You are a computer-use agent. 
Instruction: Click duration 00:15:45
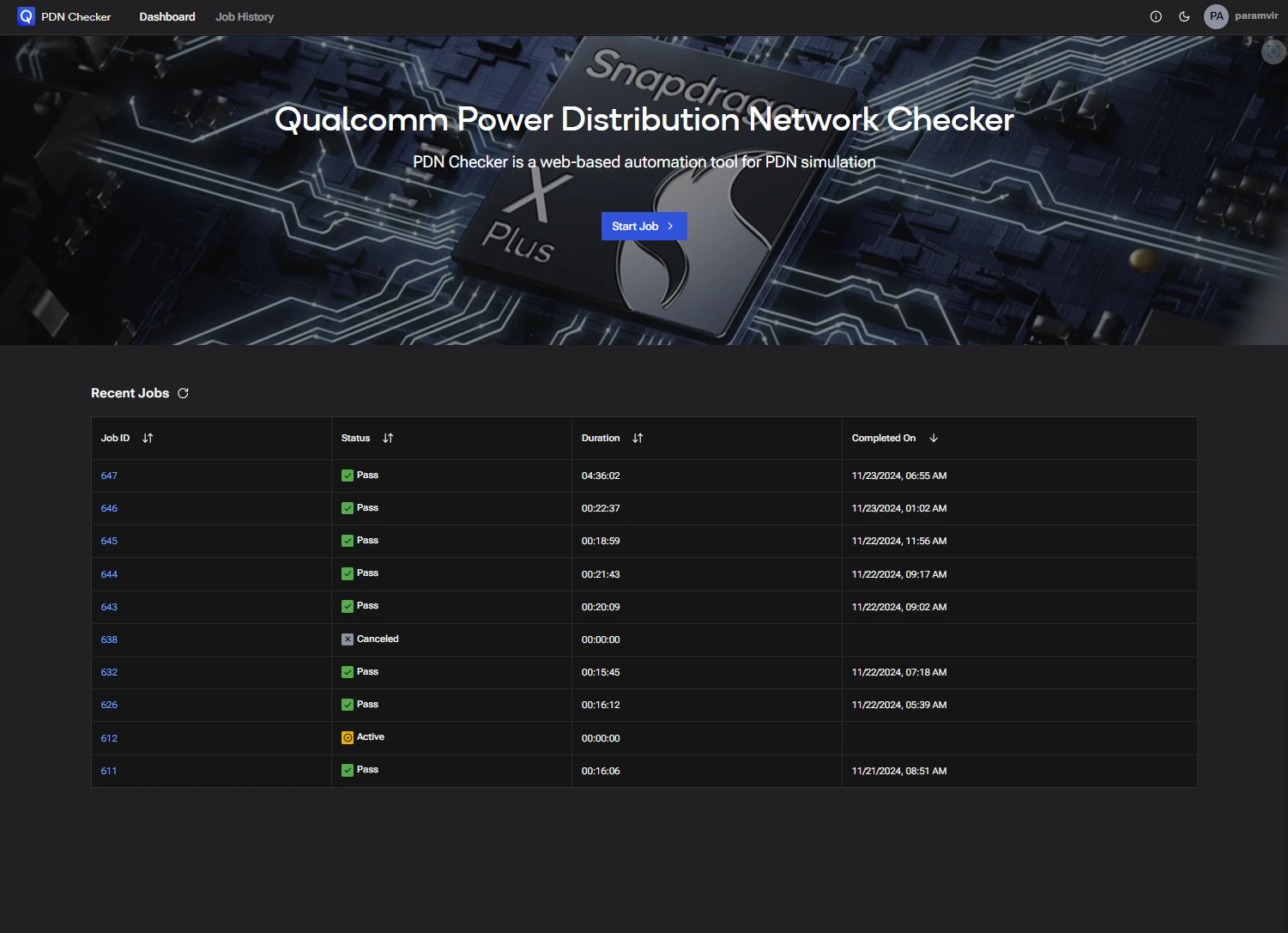601,672
